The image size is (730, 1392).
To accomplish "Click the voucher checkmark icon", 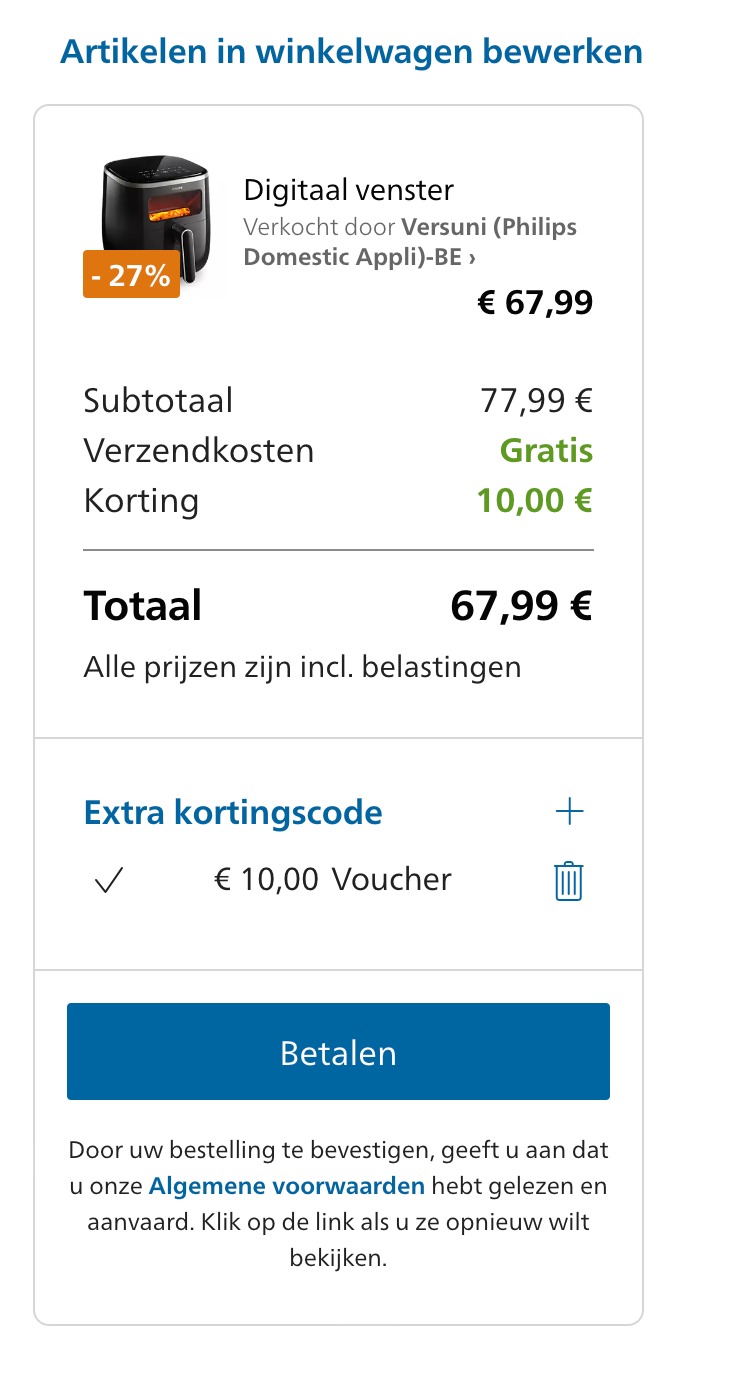I will coord(108,881).
